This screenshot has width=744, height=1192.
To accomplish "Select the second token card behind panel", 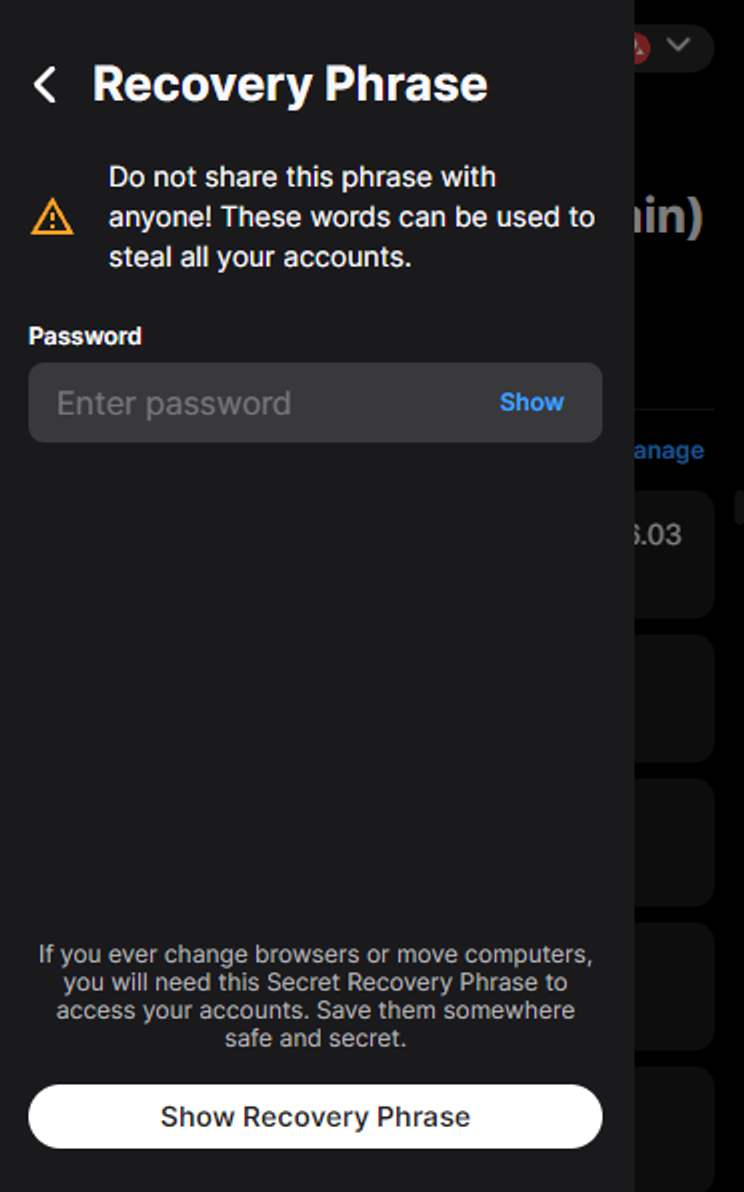I will pos(674,699).
